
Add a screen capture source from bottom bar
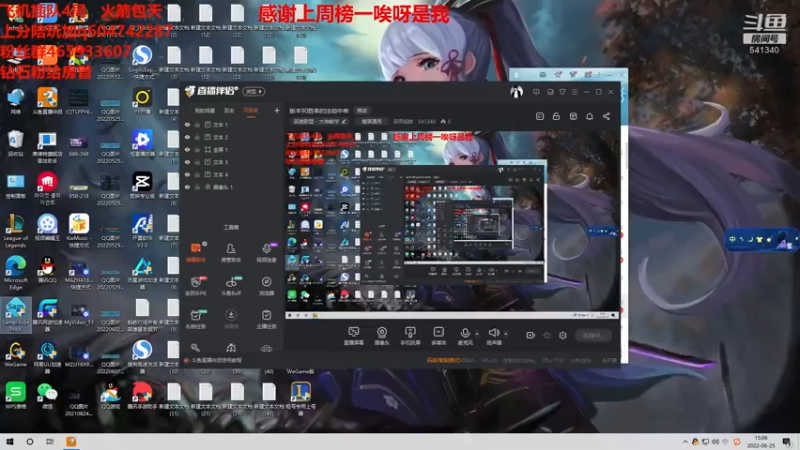[x=354, y=336]
